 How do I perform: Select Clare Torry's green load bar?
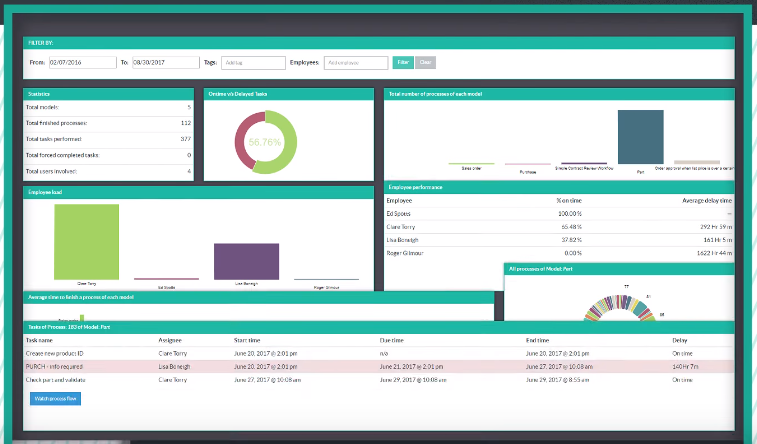86,242
